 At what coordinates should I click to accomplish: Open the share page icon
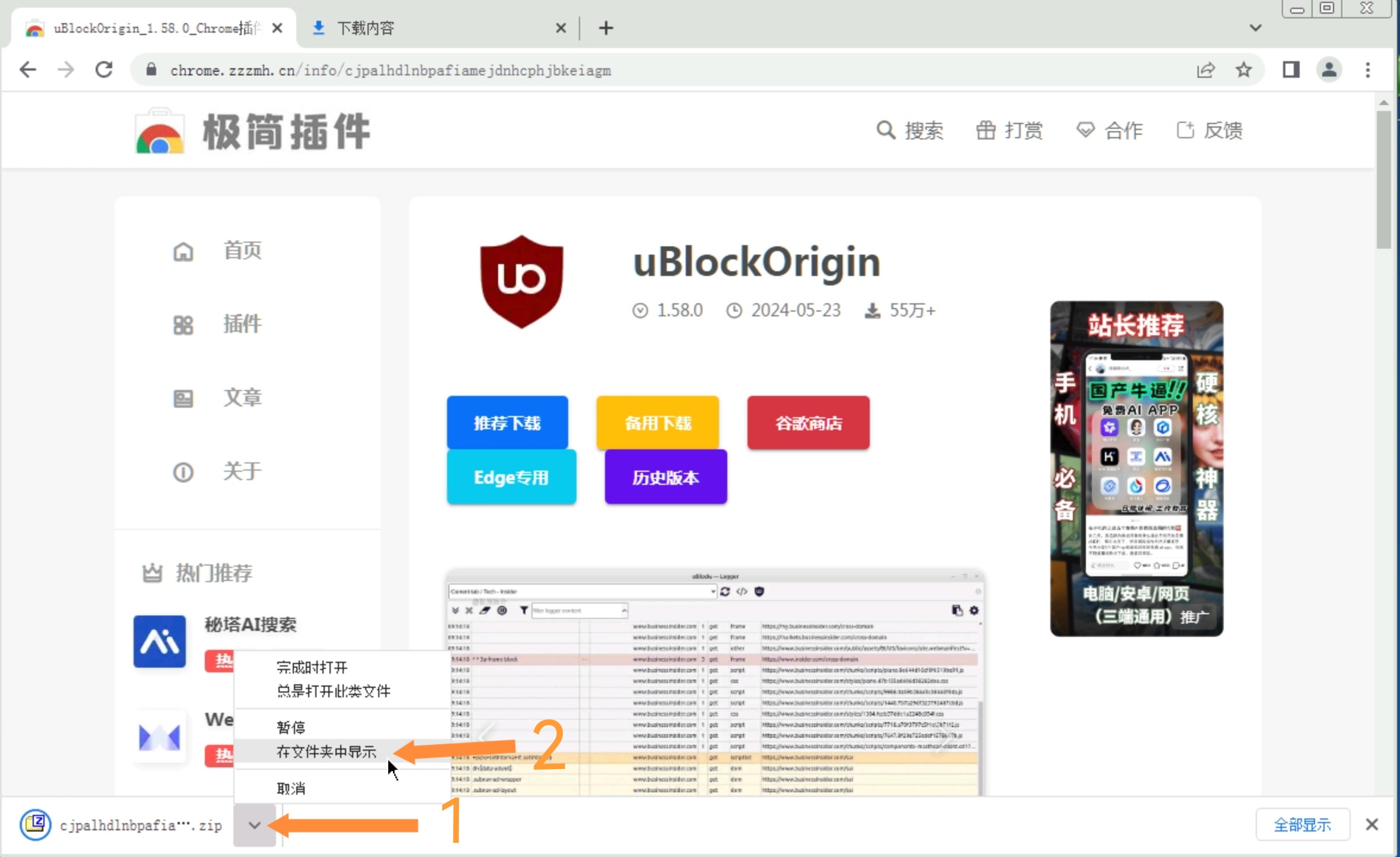[1205, 70]
